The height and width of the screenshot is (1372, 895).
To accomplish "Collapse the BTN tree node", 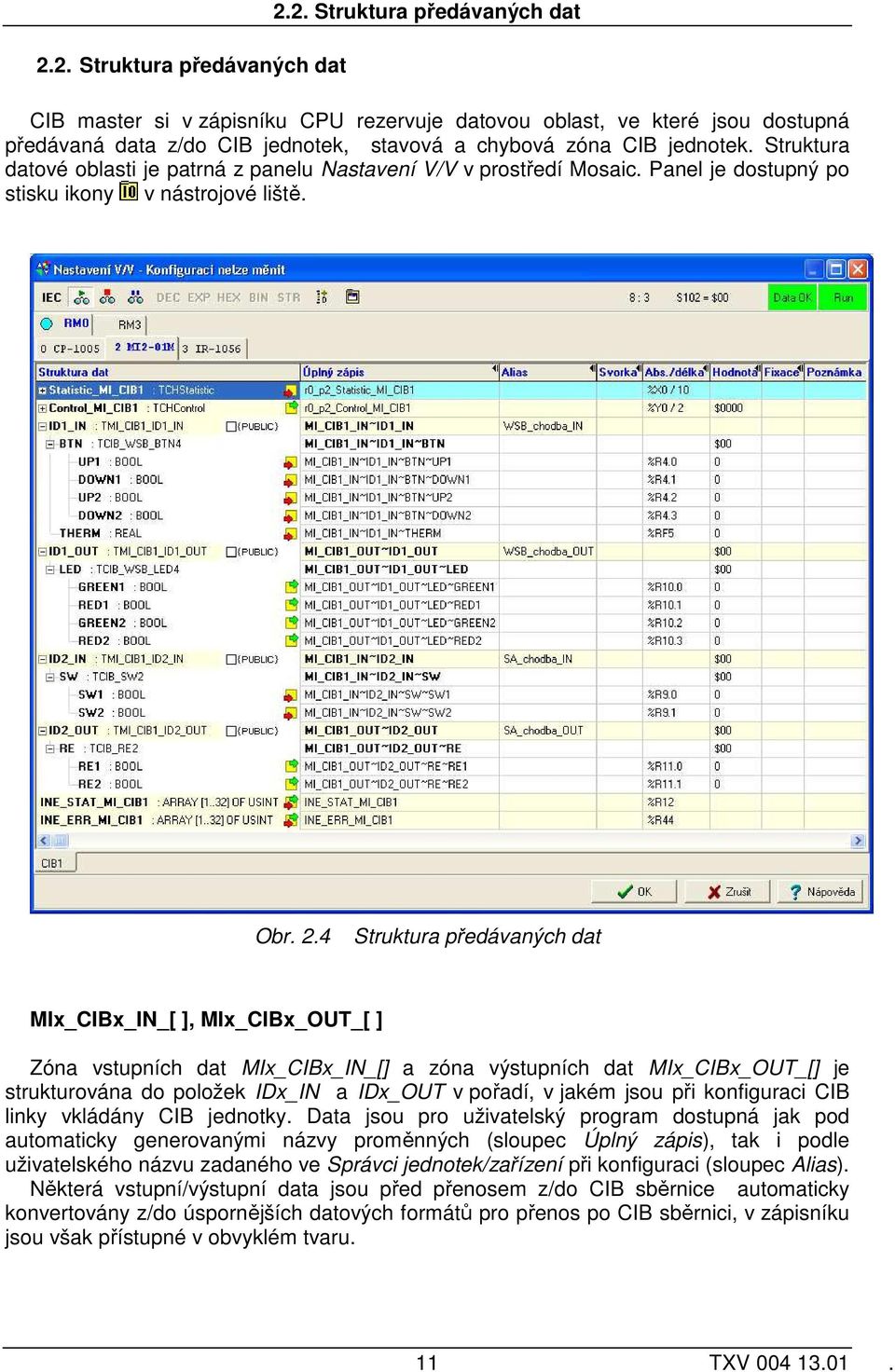I will (50, 445).
